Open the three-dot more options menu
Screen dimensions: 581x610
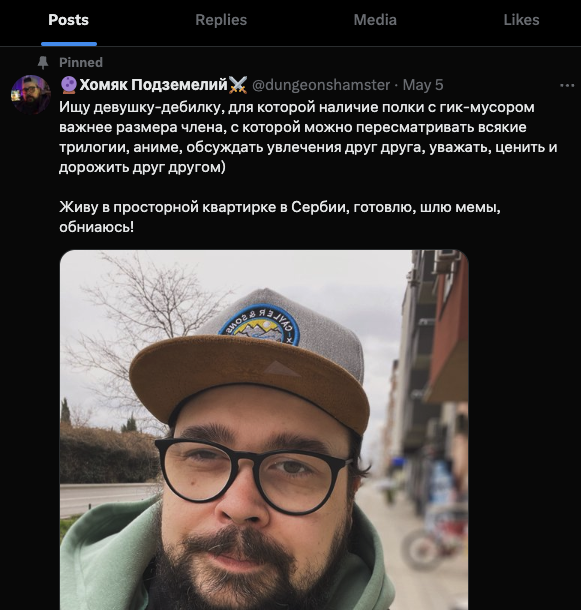(567, 86)
